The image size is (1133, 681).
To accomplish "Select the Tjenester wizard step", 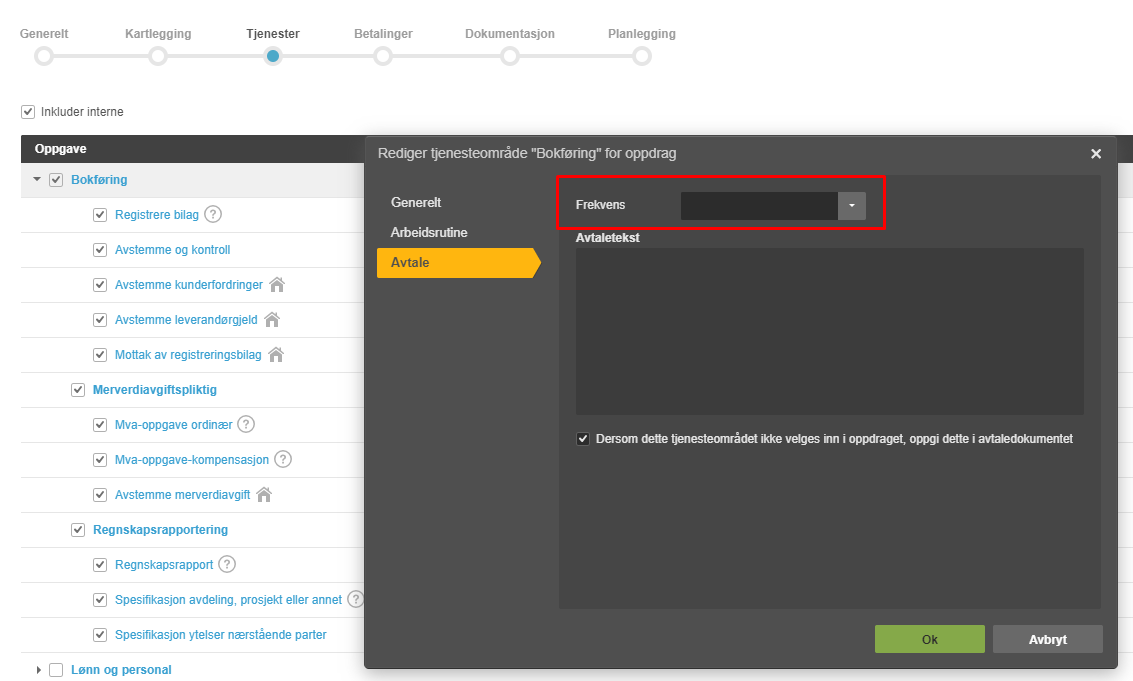I will (272, 56).
